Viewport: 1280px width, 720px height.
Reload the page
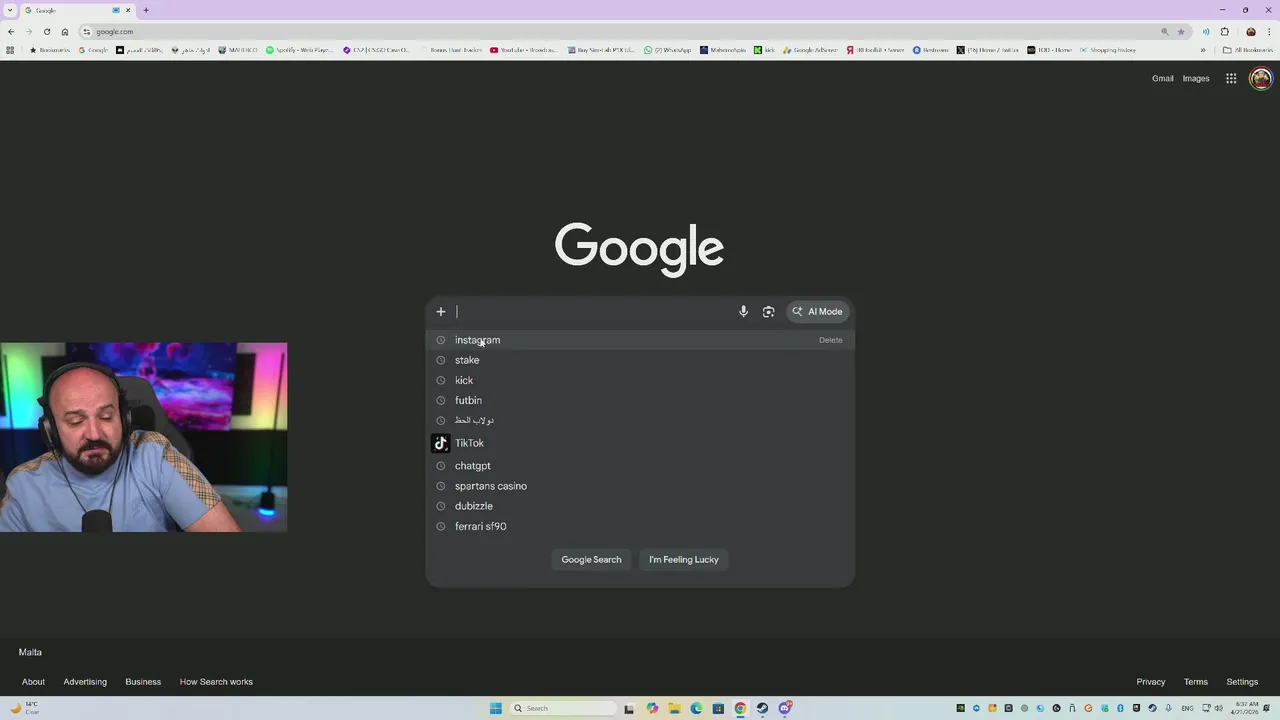coord(47,31)
